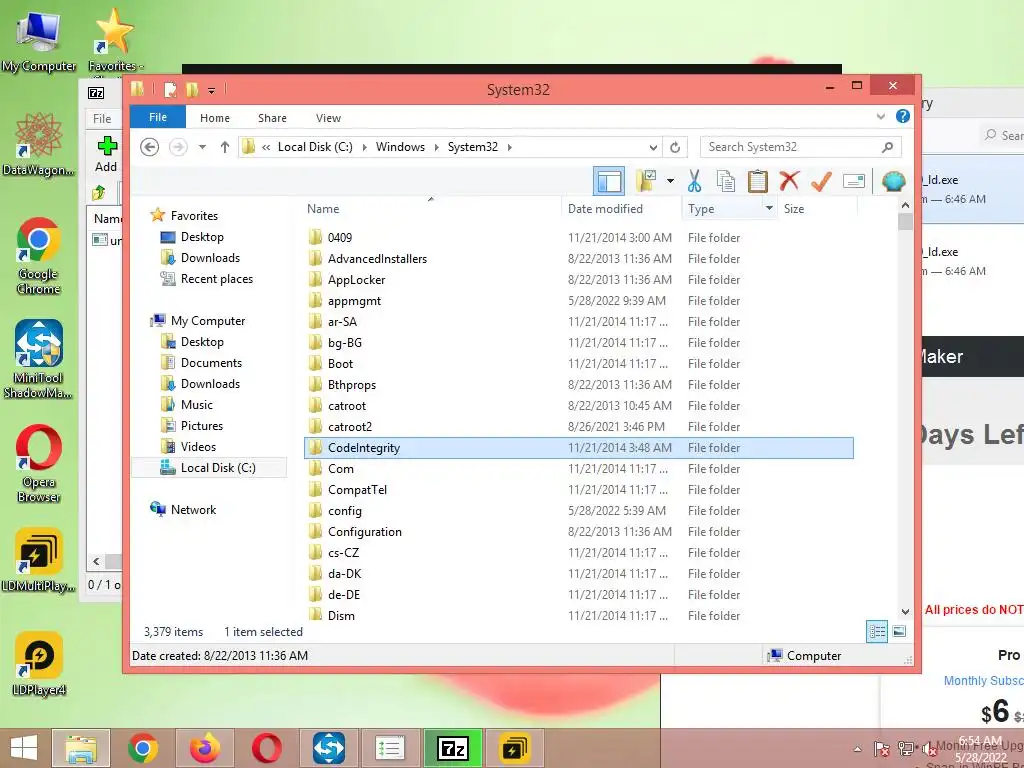Click the Paste clipboard icon
Screen dimensions: 1024x768
coord(758,181)
